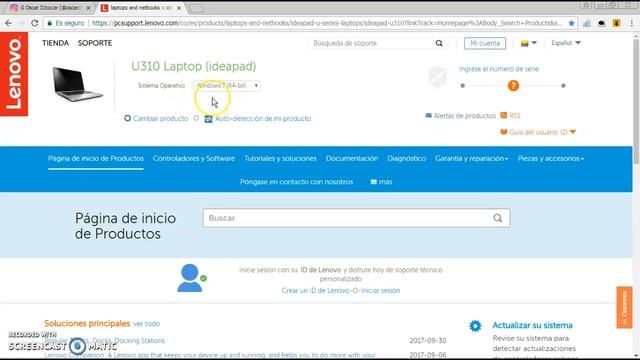This screenshot has height=360, width=640.
Task: Click the orange question mark step icon
Action: click(513, 86)
